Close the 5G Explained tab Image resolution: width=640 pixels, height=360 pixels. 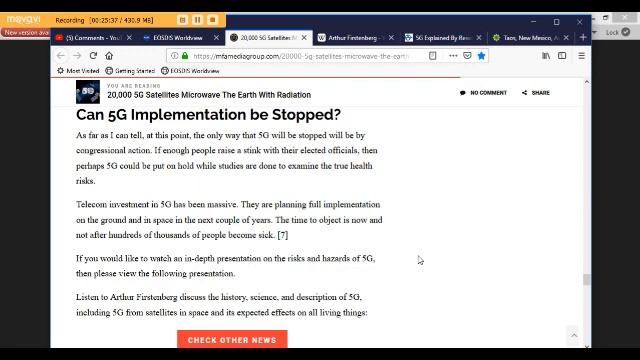479,38
